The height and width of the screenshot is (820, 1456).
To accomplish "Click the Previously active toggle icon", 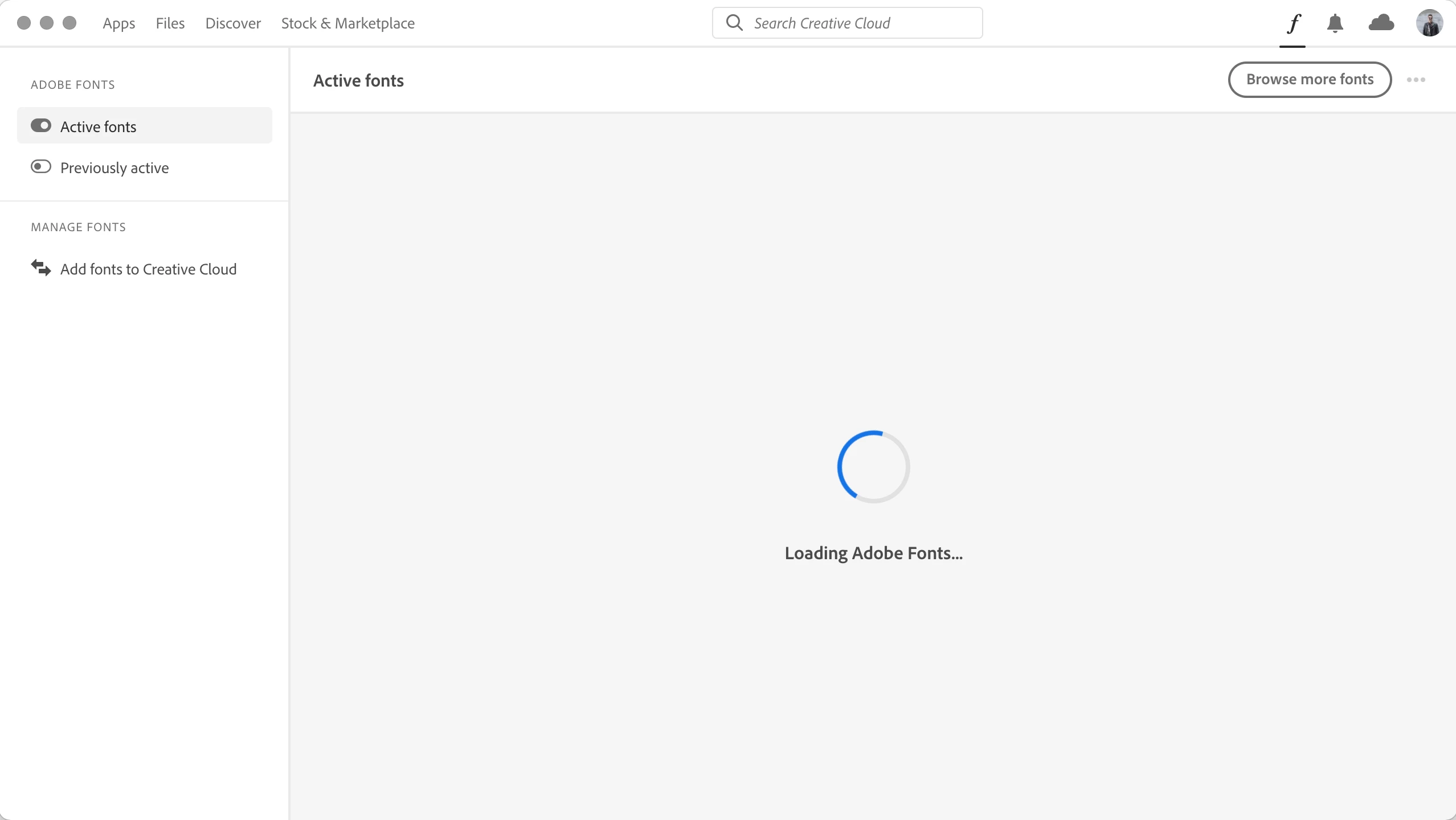I will point(41,167).
